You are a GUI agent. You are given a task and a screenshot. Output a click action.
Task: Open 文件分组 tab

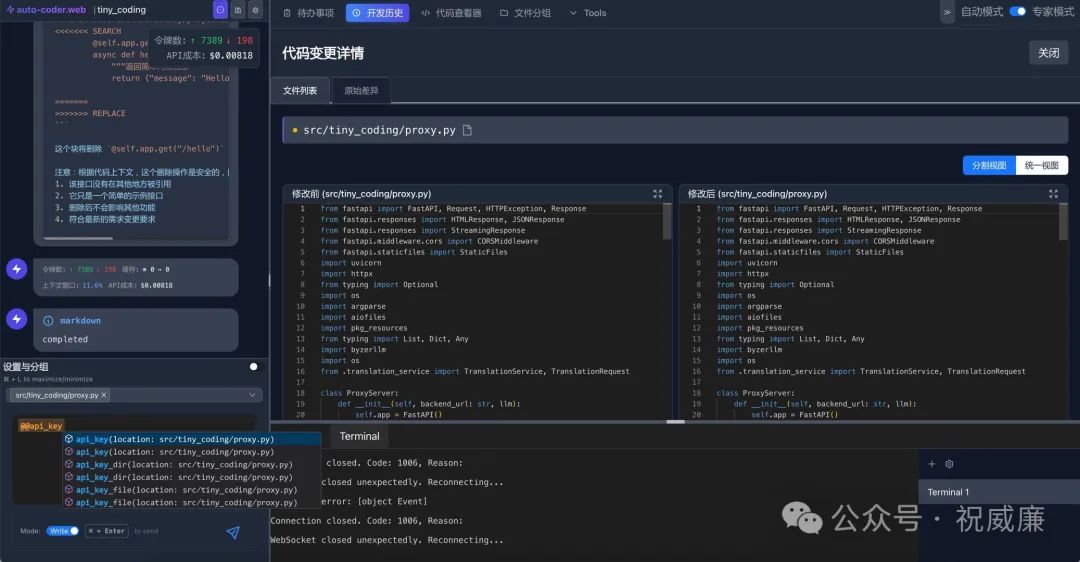(525, 12)
